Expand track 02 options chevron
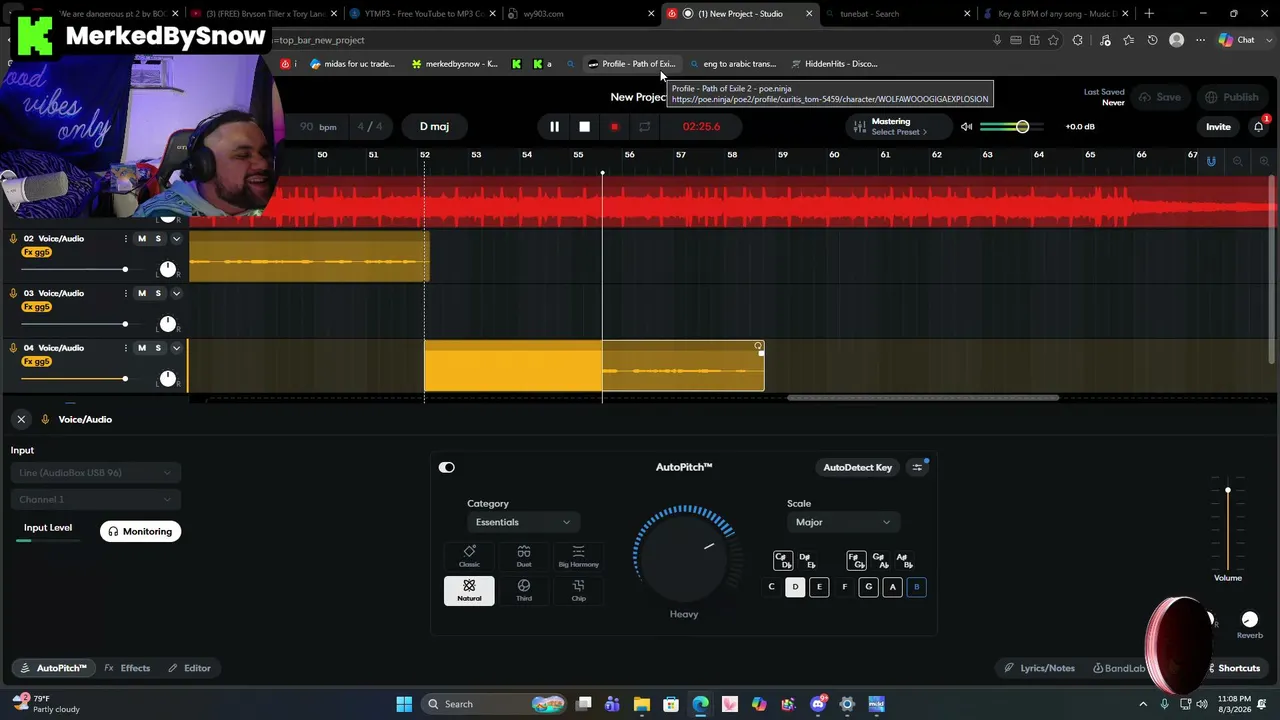 tap(176, 239)
